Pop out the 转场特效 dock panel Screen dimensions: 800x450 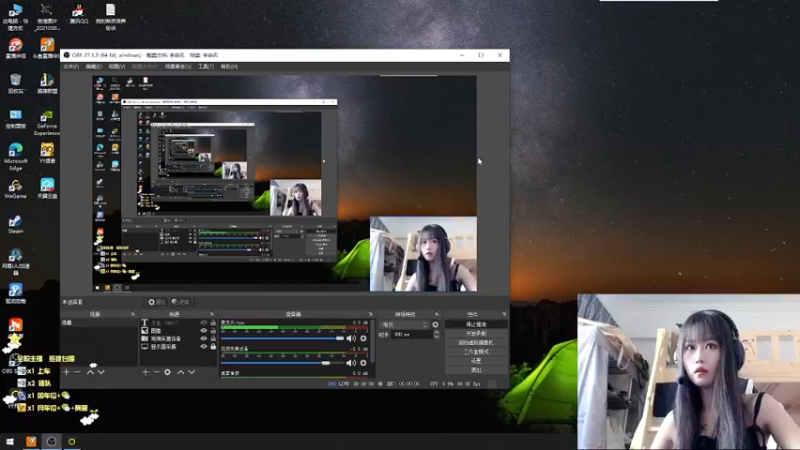pos(437,314)
